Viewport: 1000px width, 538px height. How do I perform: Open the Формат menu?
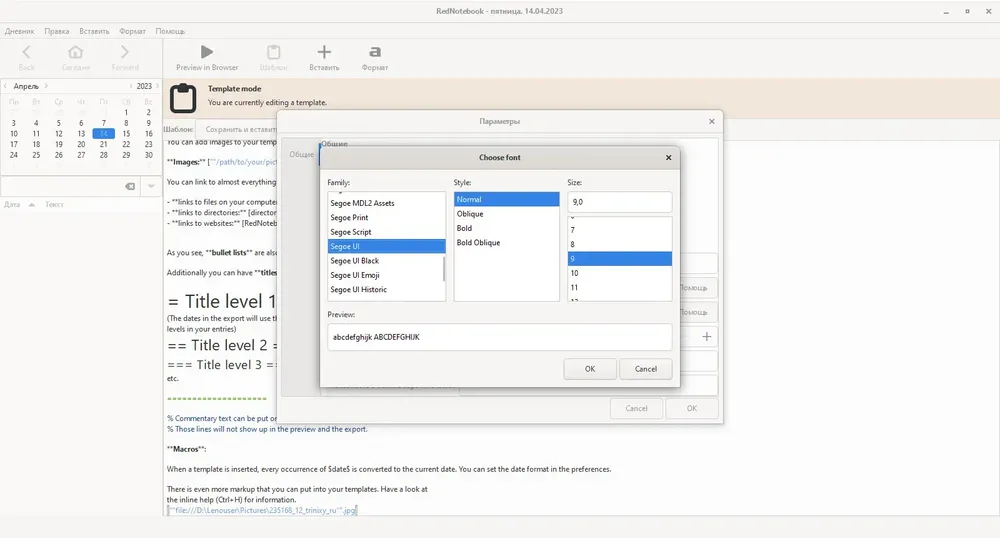tap(132, 31)
